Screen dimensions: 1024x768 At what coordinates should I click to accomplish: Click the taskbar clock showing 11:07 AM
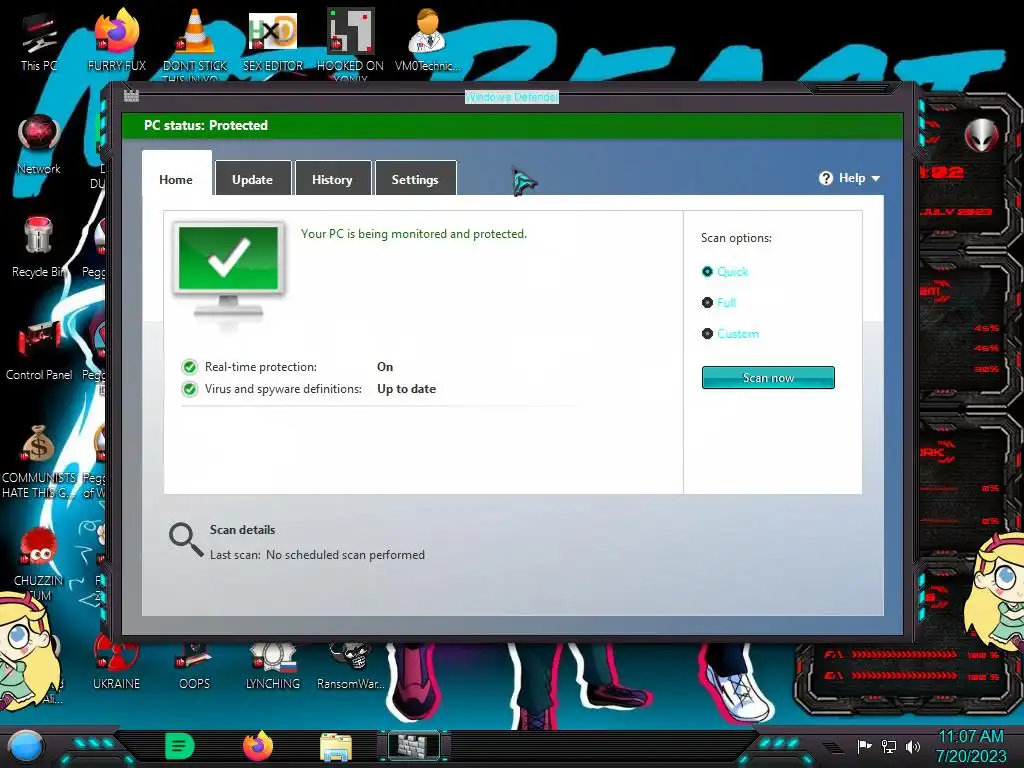pos(971,736)
